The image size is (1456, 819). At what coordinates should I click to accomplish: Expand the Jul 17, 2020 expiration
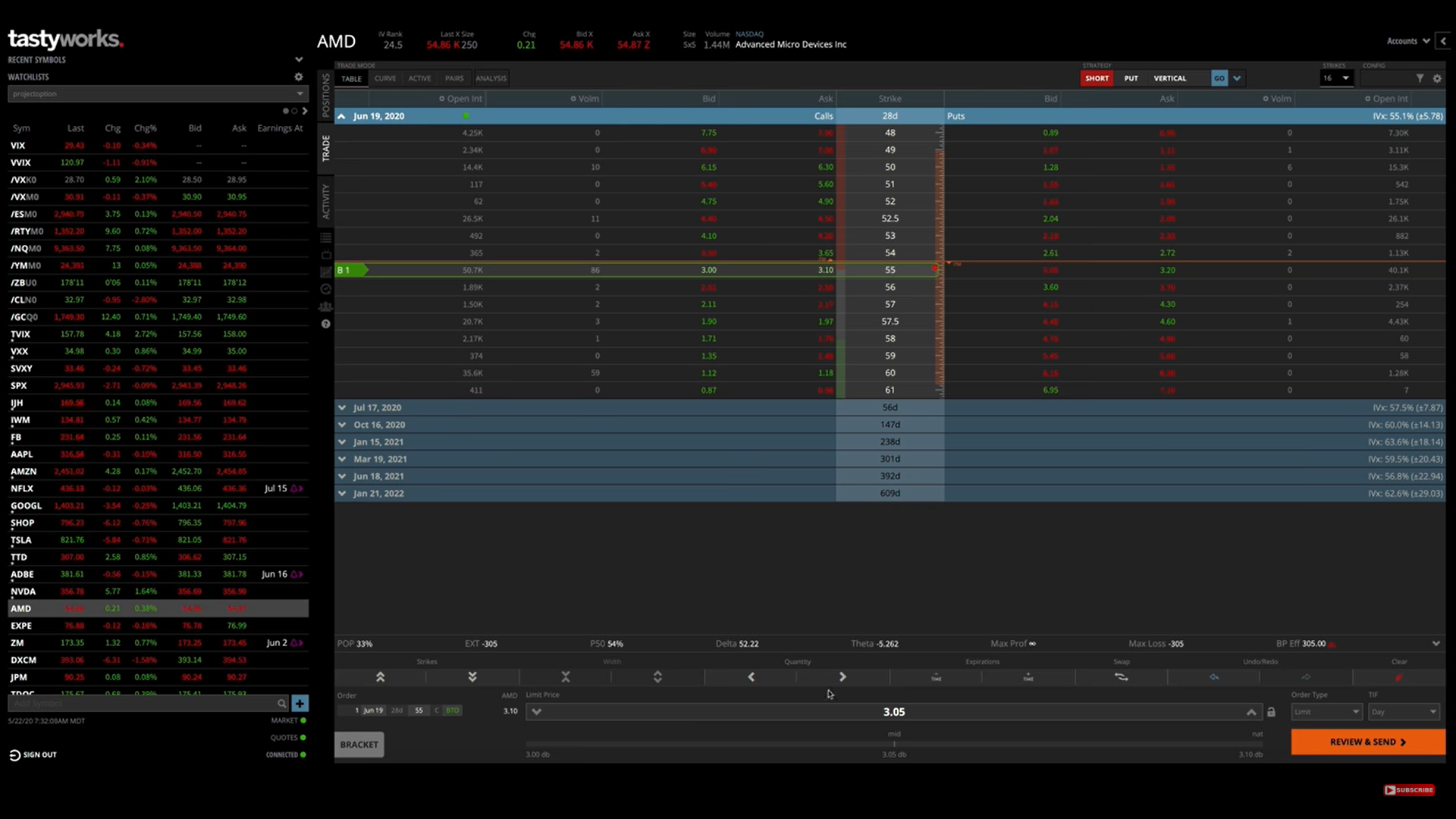click(342, 407)
